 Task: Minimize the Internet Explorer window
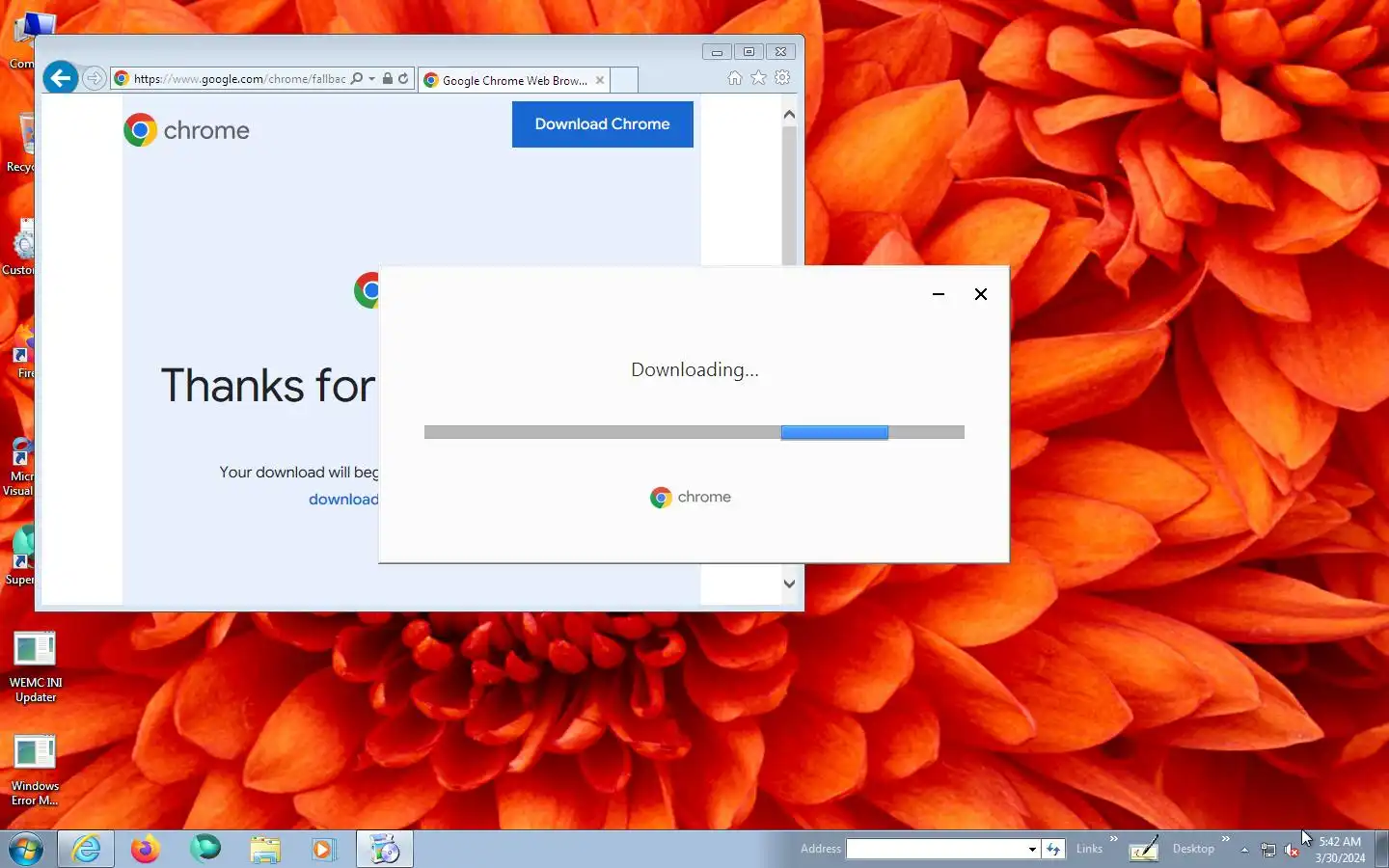717,52
